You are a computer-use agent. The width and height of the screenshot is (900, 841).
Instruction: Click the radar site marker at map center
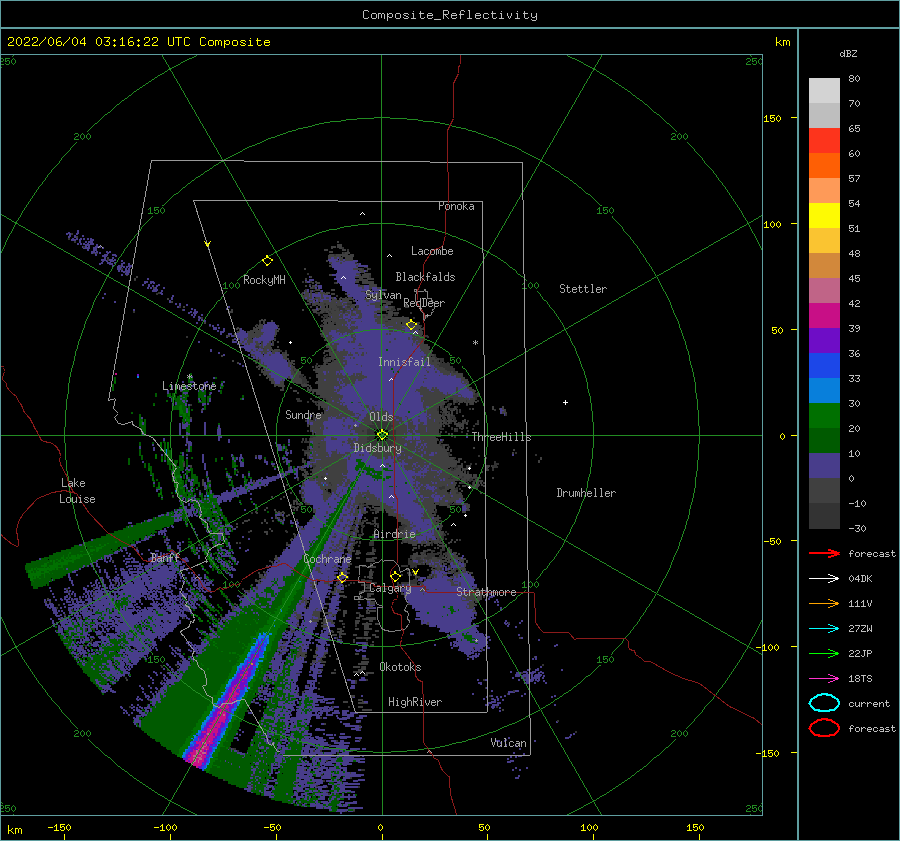382,435
